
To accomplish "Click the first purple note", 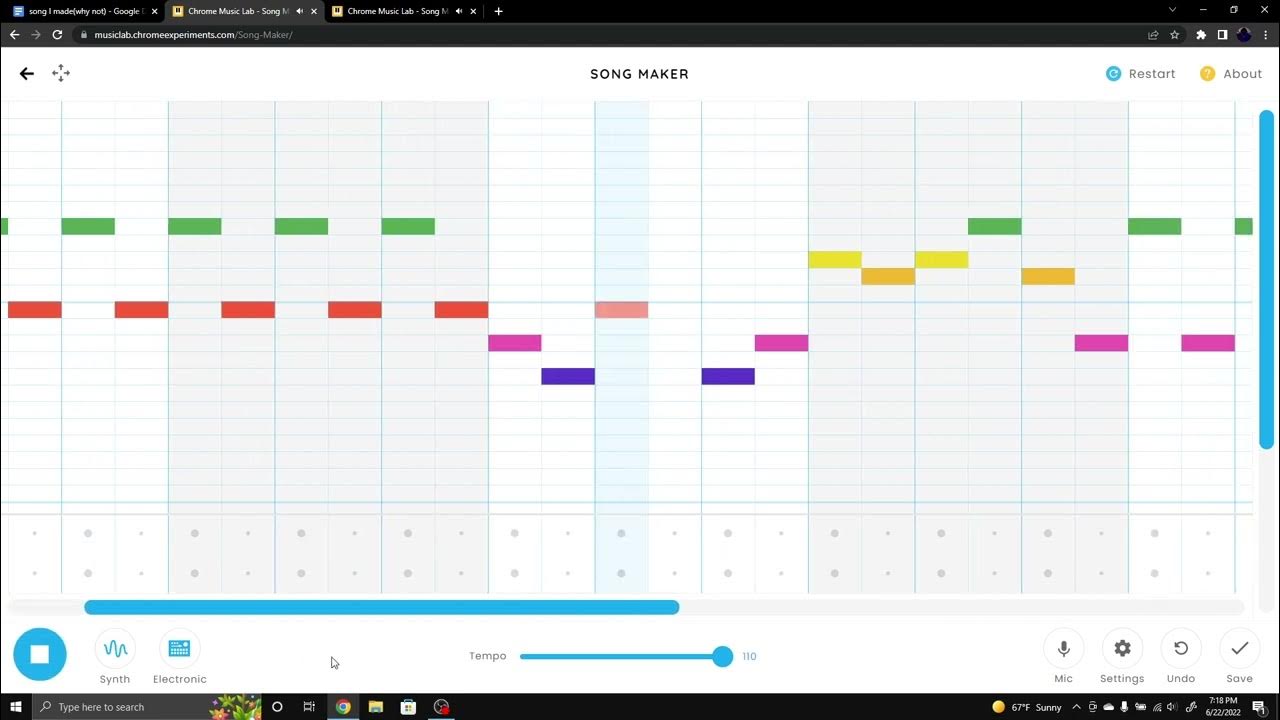I will pyautogui.click(x=568, y=376).
